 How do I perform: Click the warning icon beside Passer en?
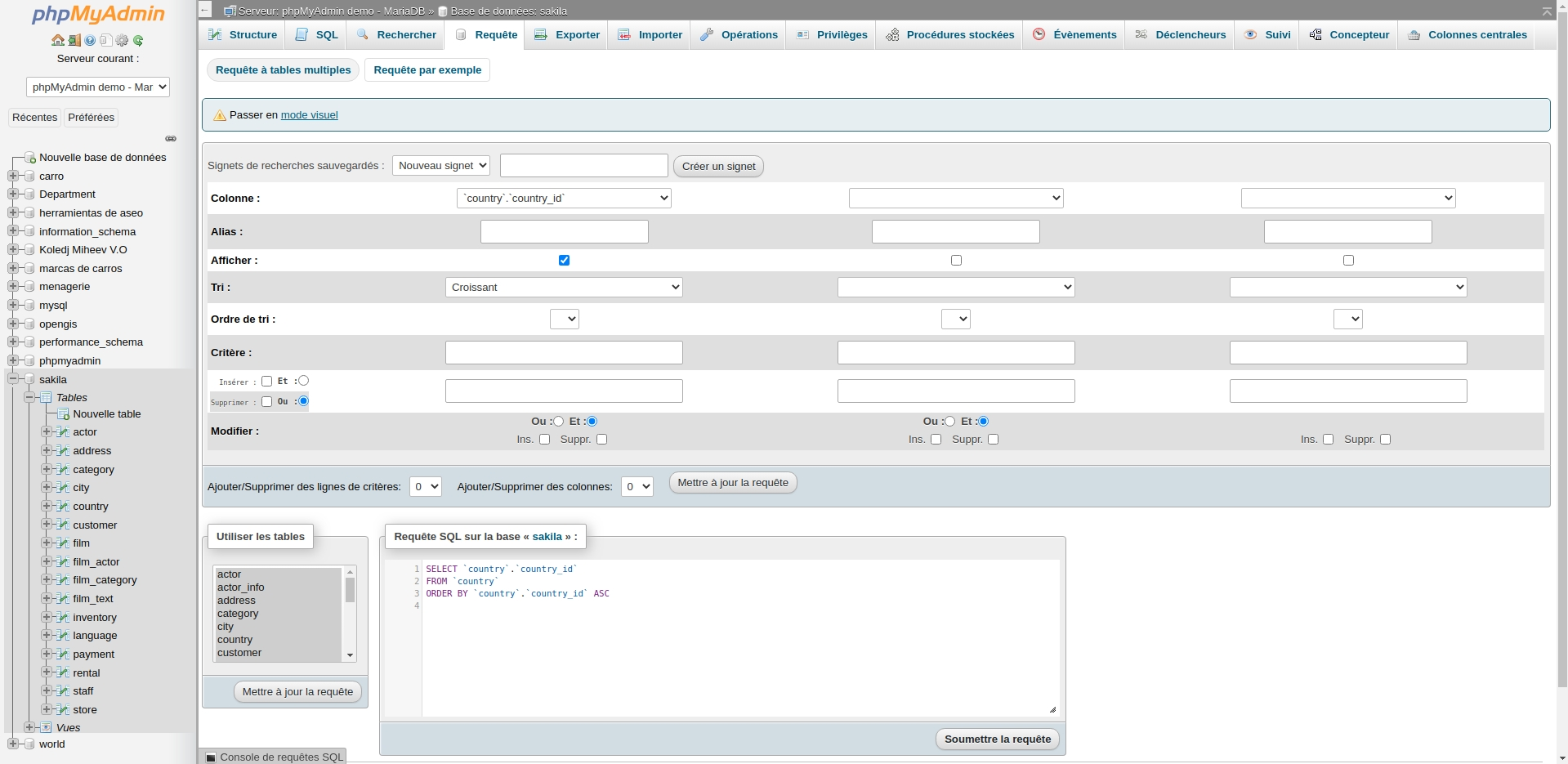(220, 115)
